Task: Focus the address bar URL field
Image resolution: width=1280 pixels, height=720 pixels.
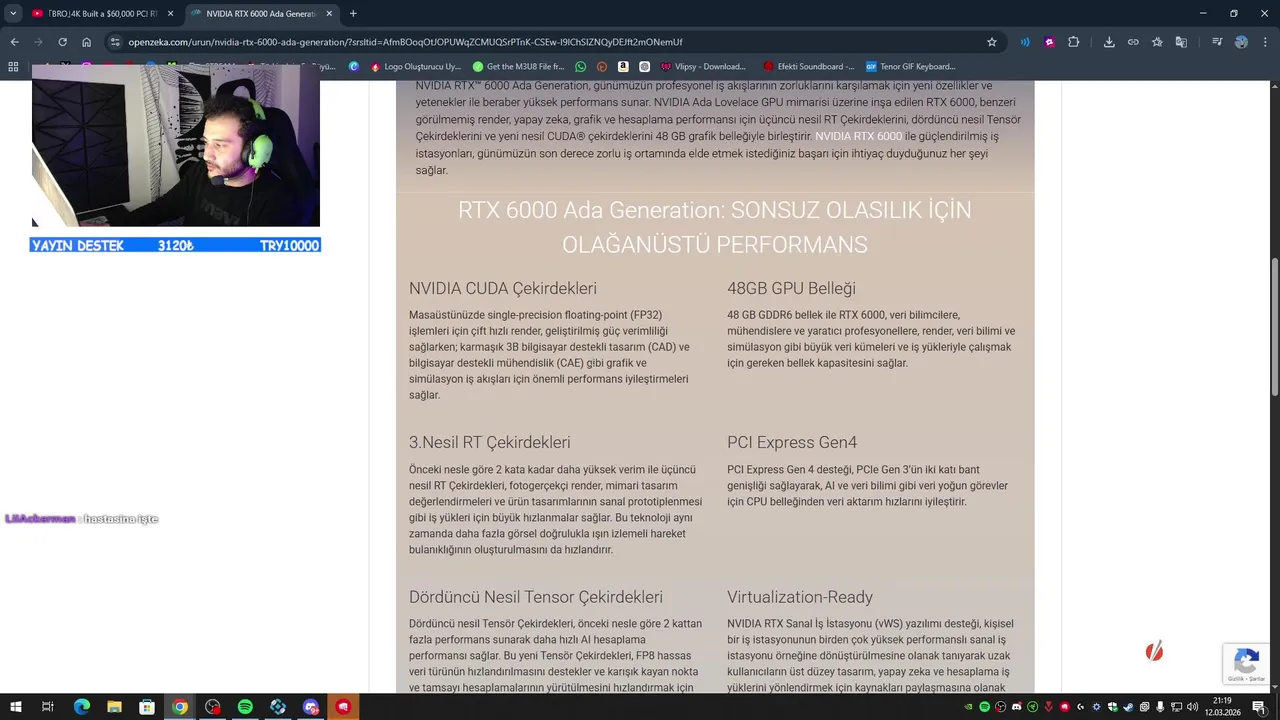Action: [x=550, y=42]
